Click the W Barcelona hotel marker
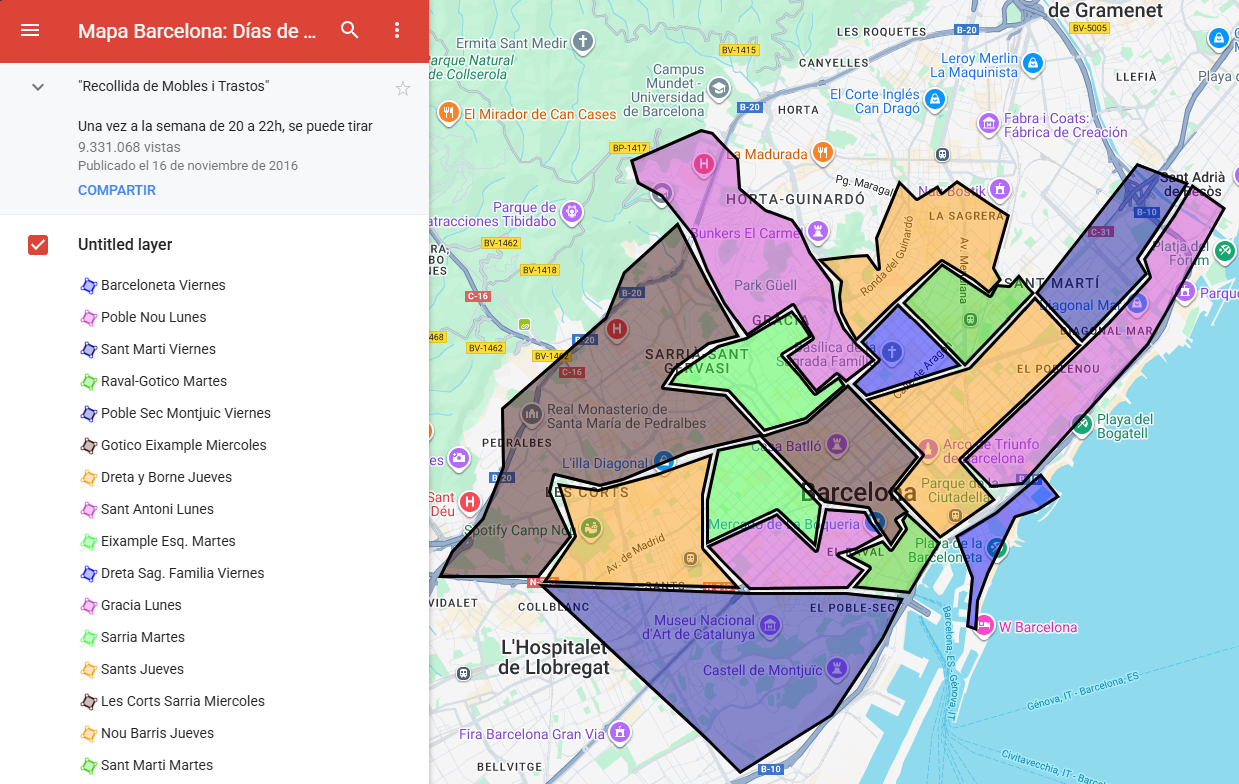This screenshot has width=1239, height=784. 984,627
